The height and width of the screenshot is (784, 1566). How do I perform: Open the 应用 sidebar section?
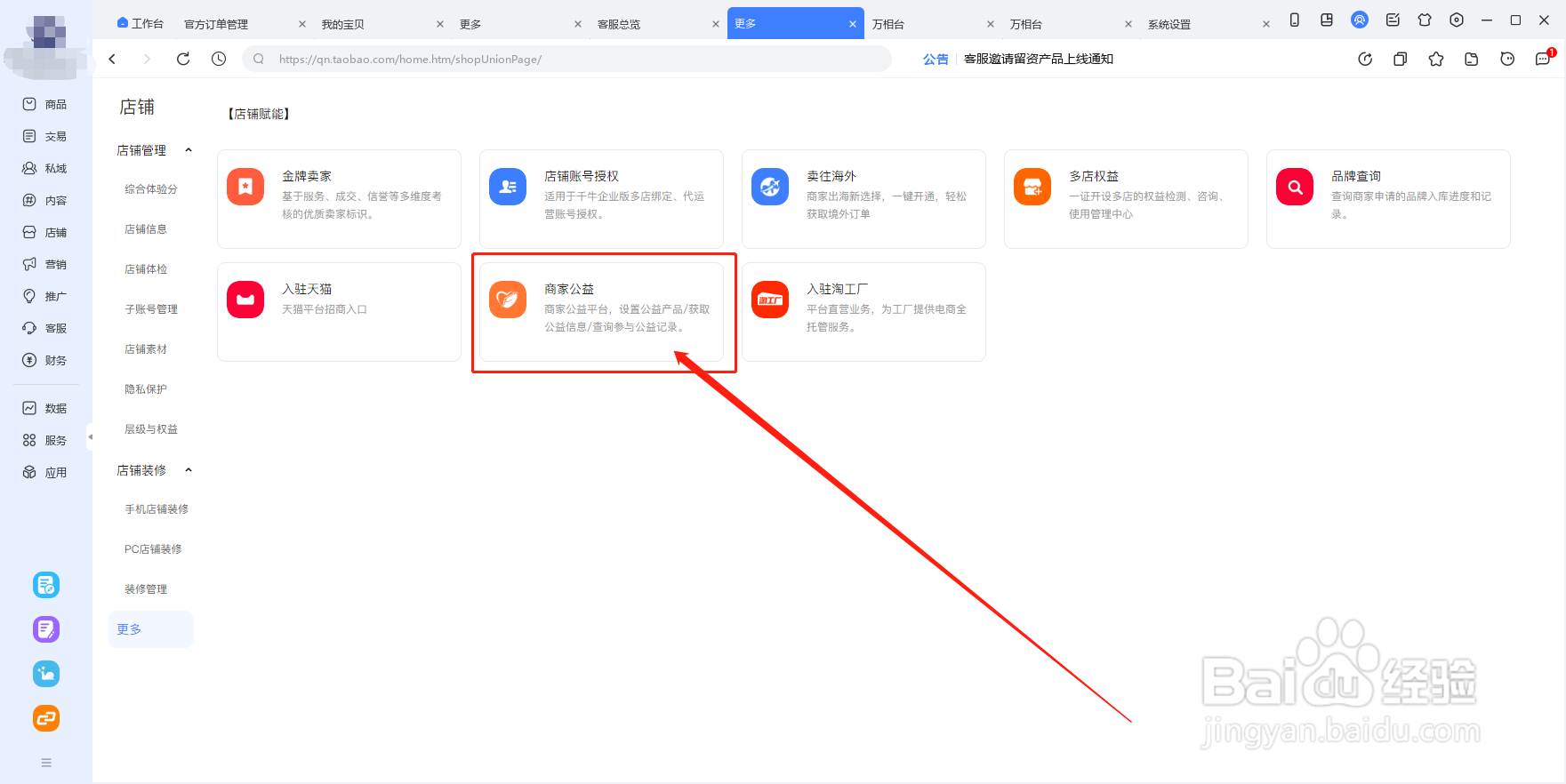click(x=44, y=472)
